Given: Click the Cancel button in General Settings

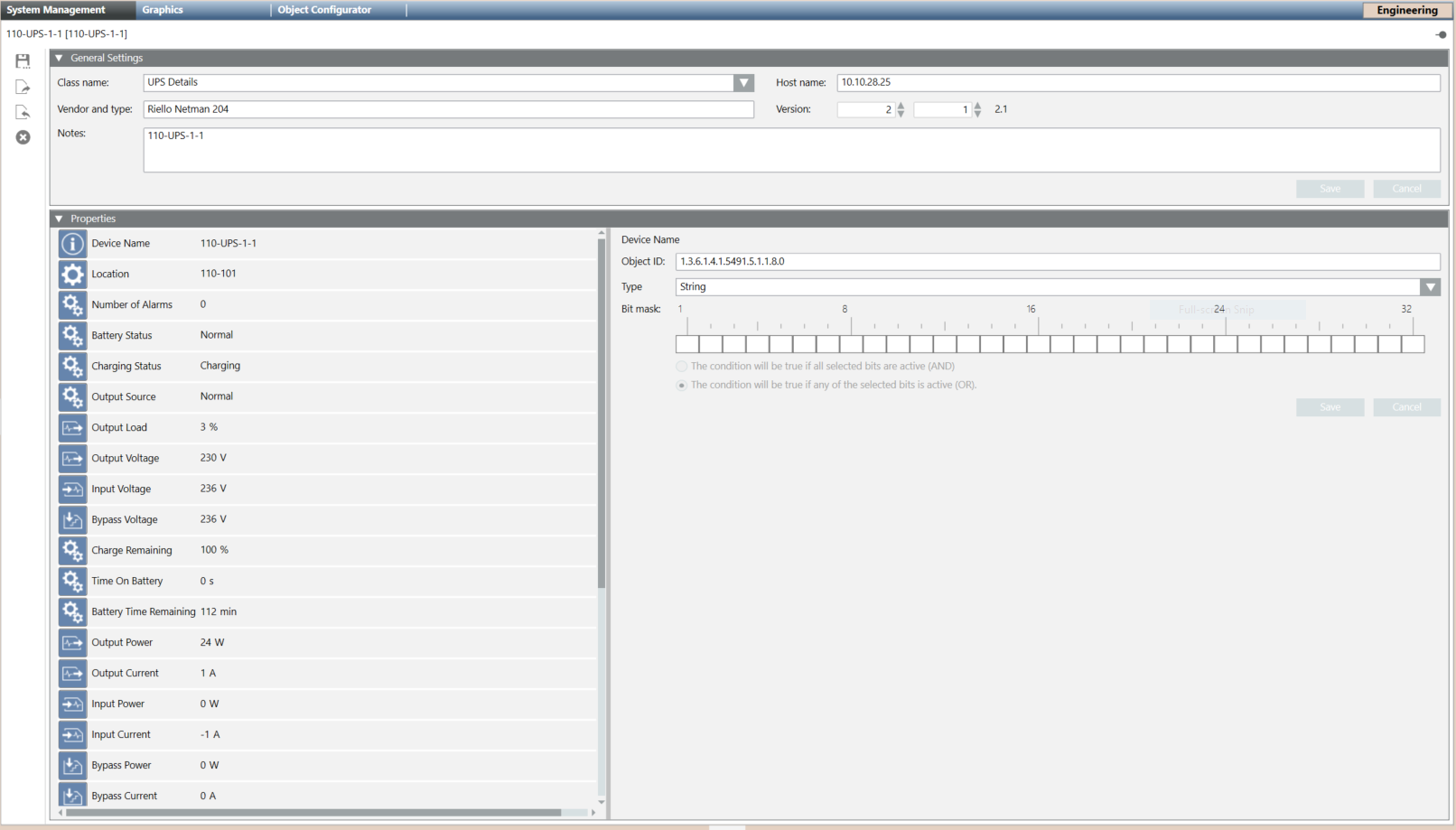Looking at the screenshot, I should [x=1406, y=188].
